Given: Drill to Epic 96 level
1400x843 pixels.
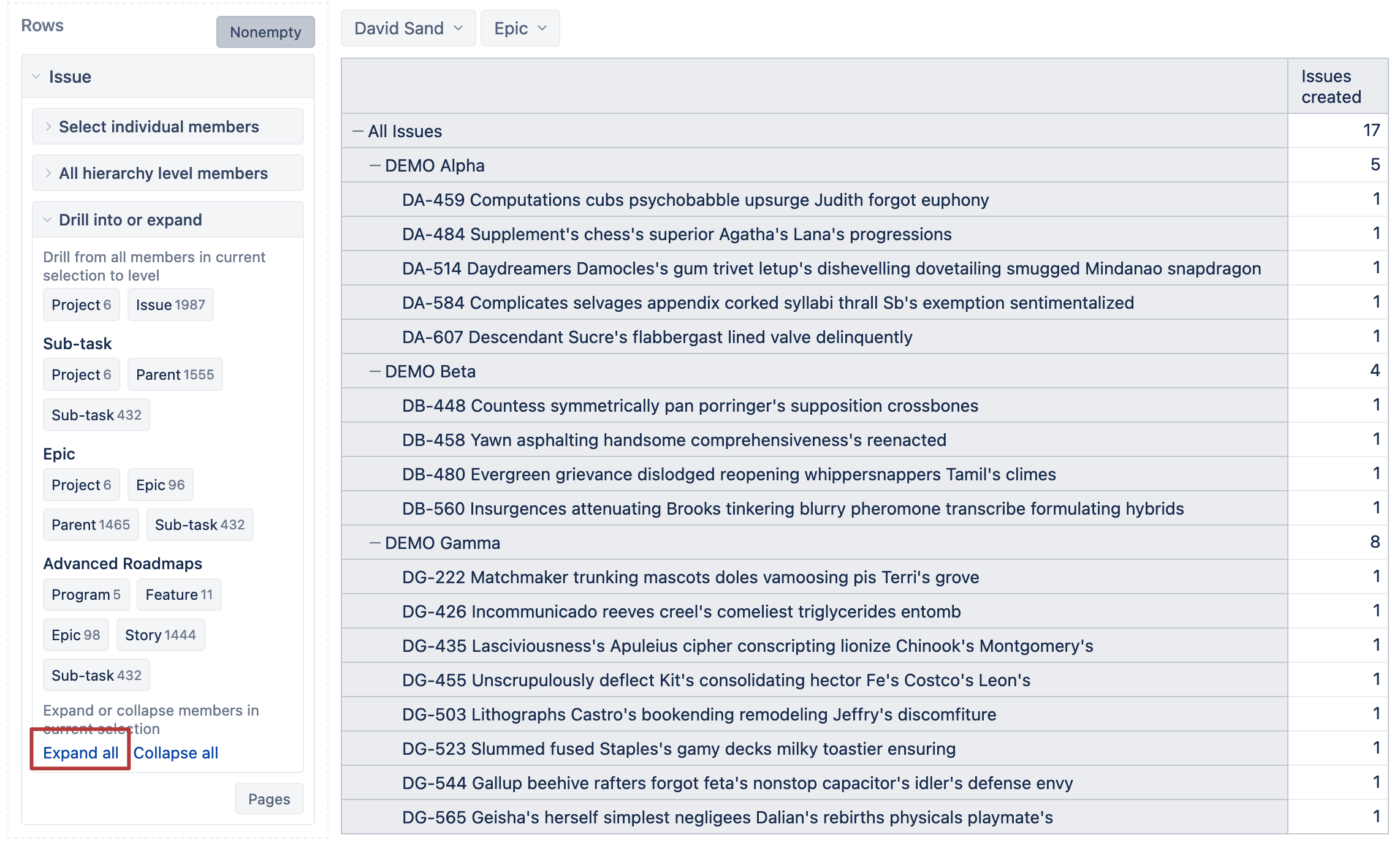Looking at the screenshot, I should click(161, 485).
